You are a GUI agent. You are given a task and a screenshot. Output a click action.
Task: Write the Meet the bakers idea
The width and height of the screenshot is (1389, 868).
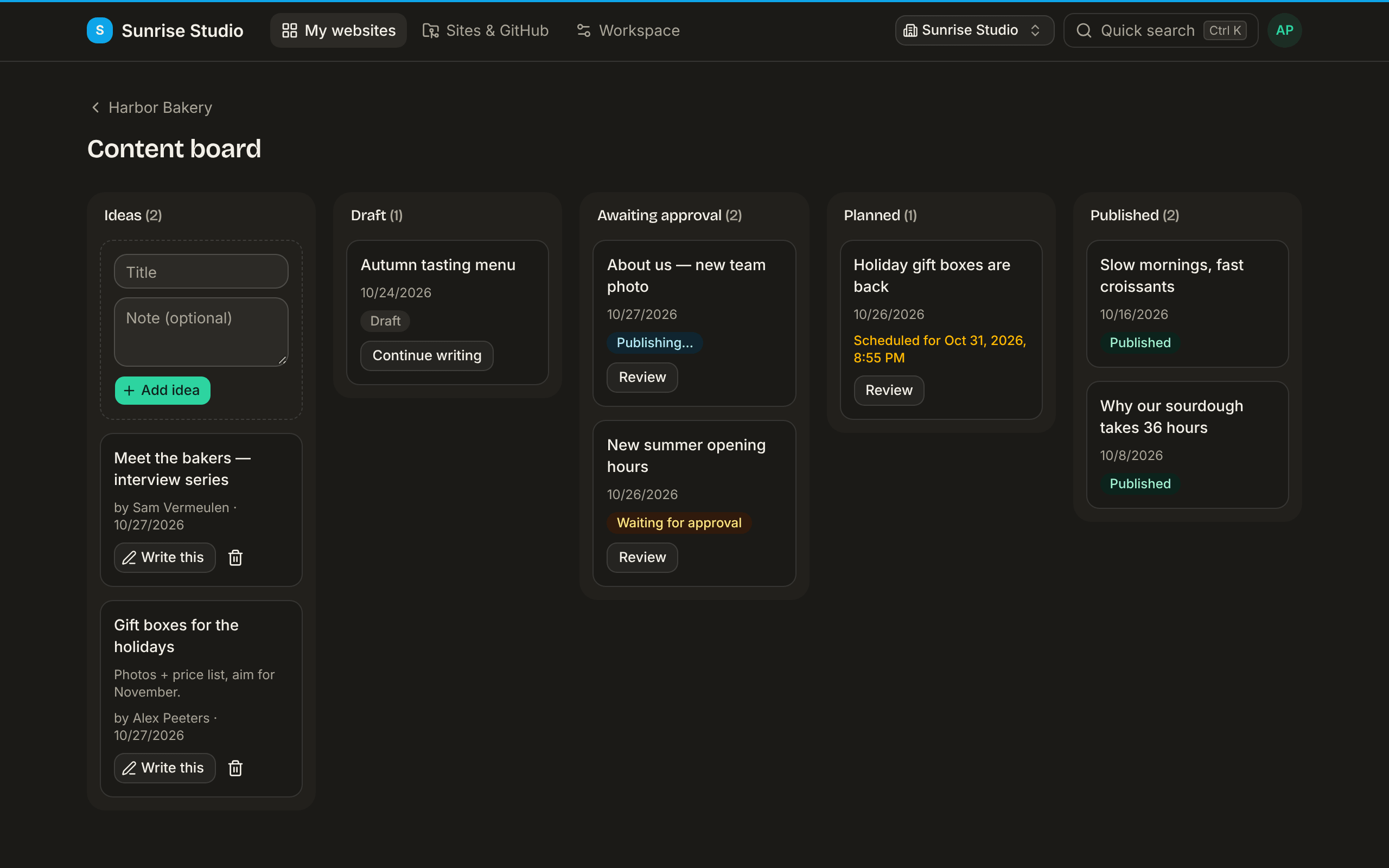tap(164, 558)
